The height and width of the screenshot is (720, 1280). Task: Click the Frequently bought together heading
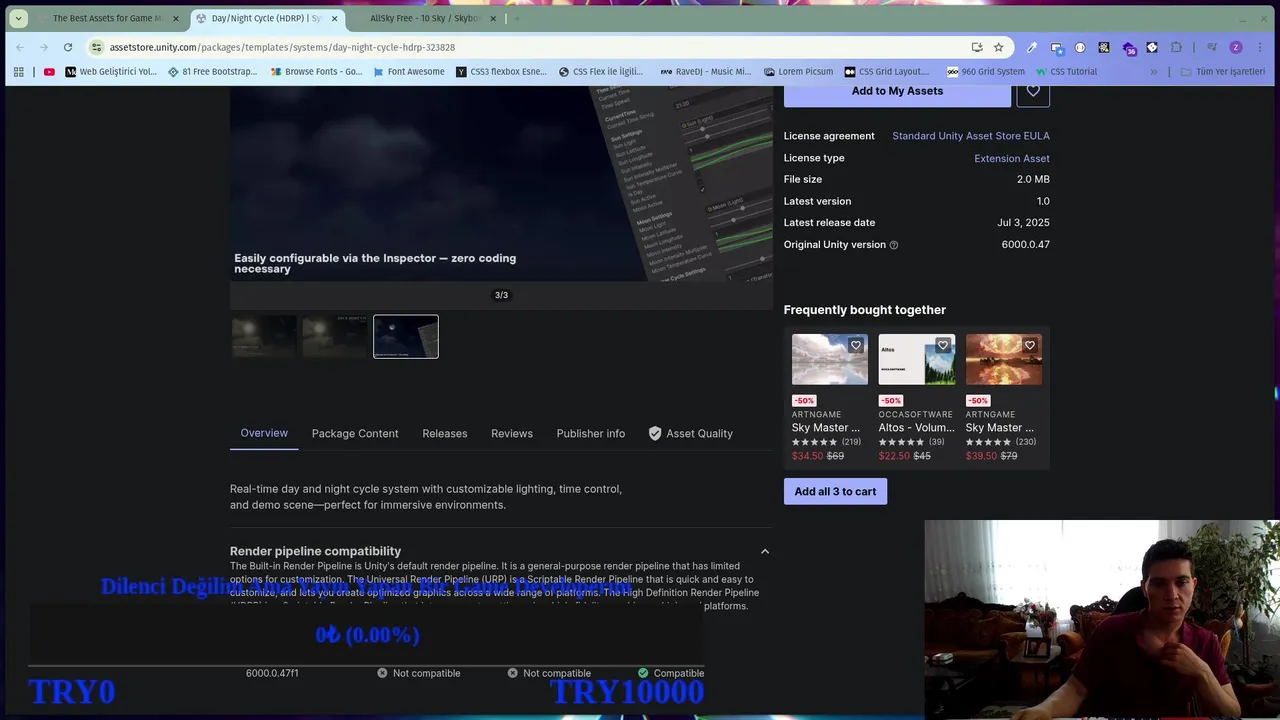(x=864, y=310)
